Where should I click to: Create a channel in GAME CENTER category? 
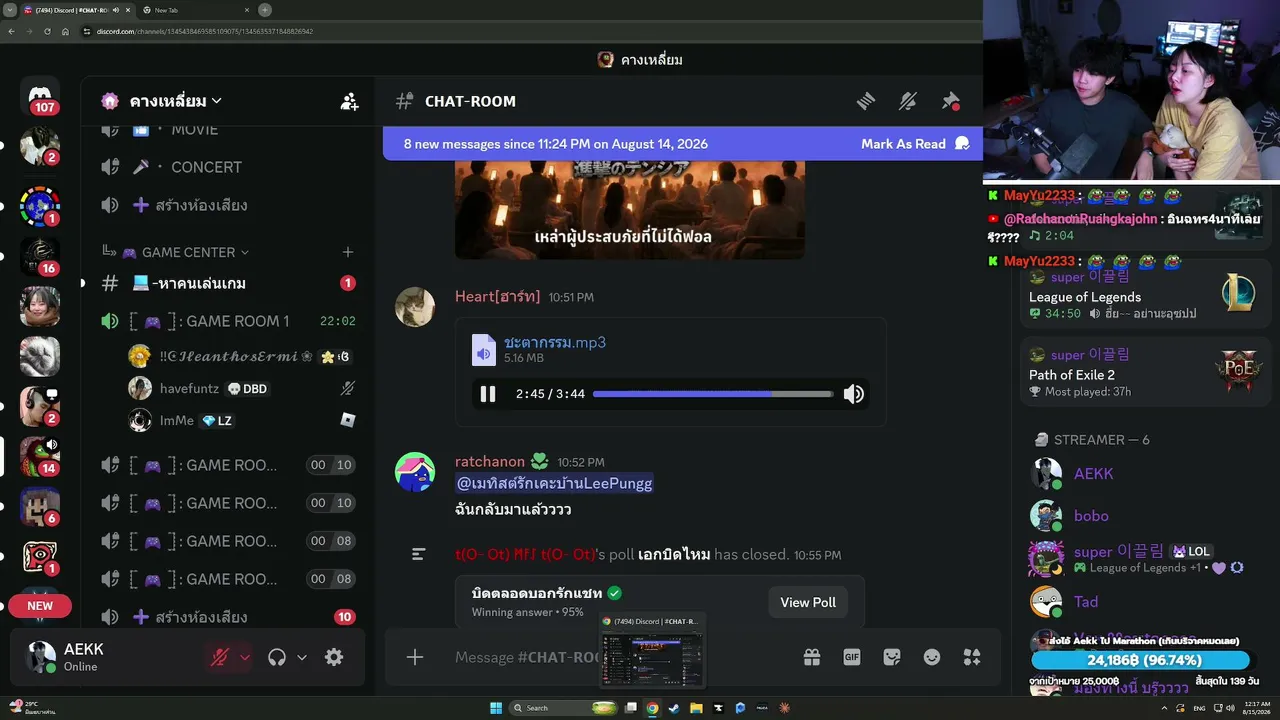[x=348, y=252]
